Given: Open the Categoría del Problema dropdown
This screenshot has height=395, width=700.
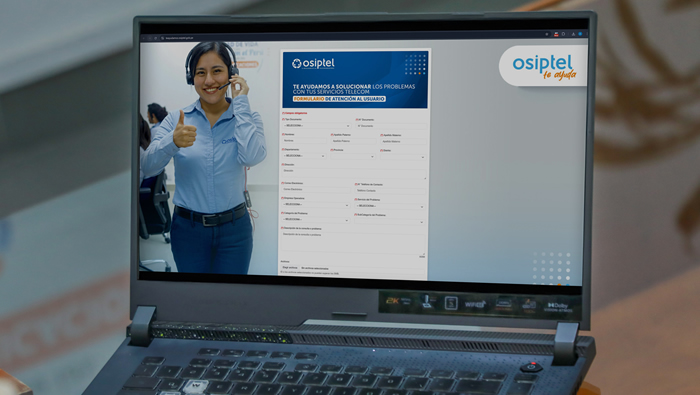Looking at the screenshot, I should [315, 220].
